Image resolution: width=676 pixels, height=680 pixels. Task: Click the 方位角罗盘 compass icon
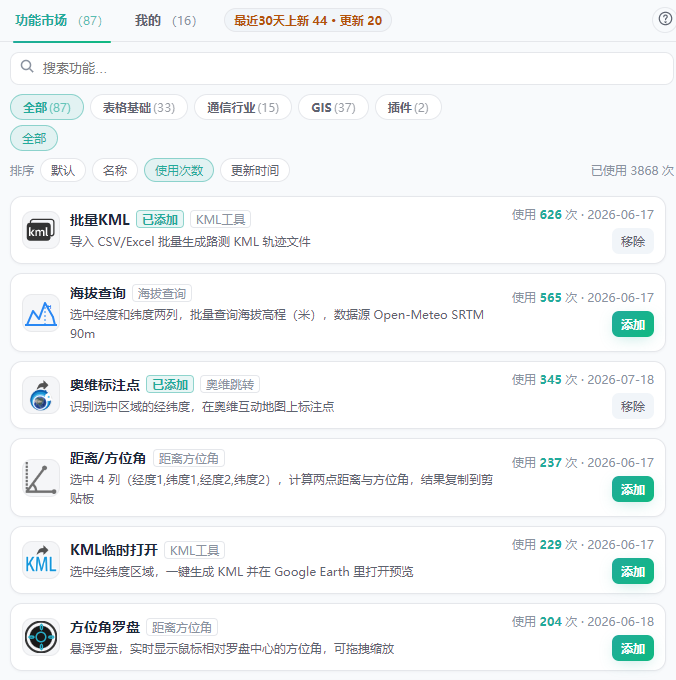click(x=41, y=637)
